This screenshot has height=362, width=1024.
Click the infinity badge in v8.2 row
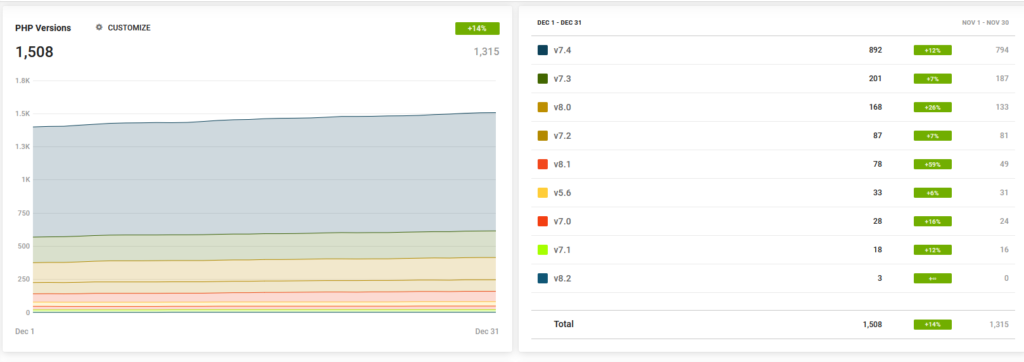tap(933, 278)
